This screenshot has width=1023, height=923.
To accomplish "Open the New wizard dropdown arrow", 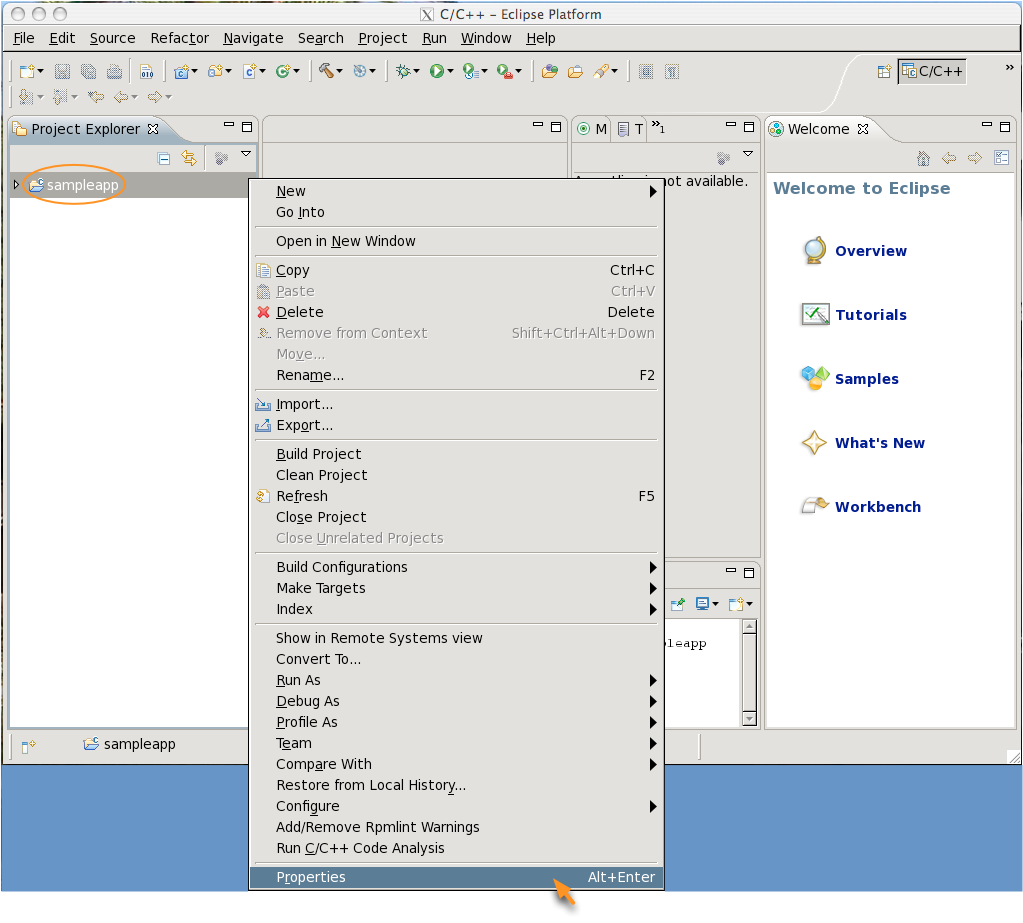I will (40, 71).
